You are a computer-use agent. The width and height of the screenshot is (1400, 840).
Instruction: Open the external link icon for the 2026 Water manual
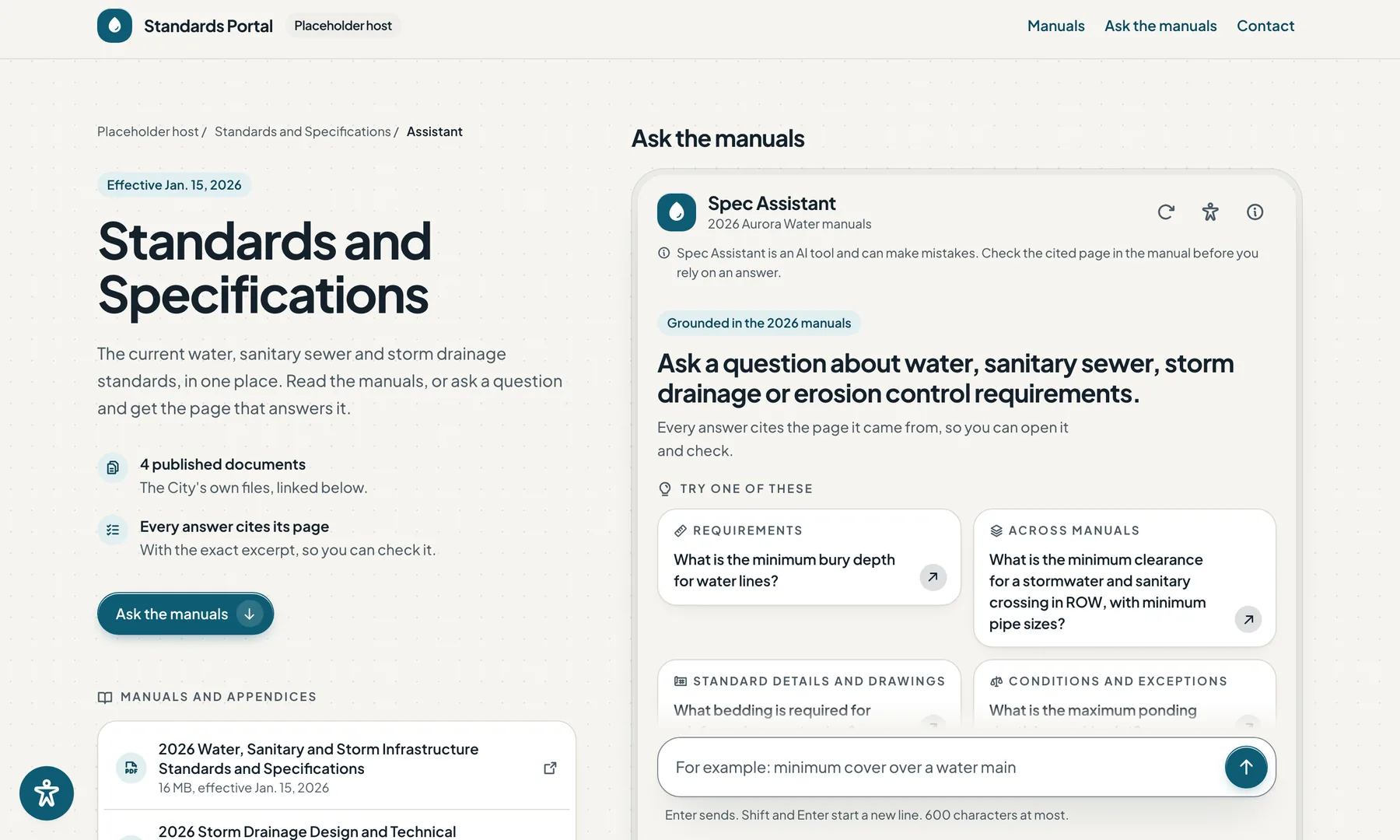[x=550, y=768]
